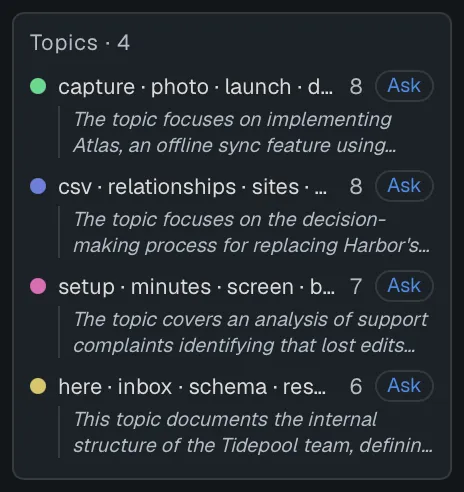This screenshot has width=464, height=492.
Task: Open topic 'here · inbox · schema'
Action: click(x=192, y=387)
